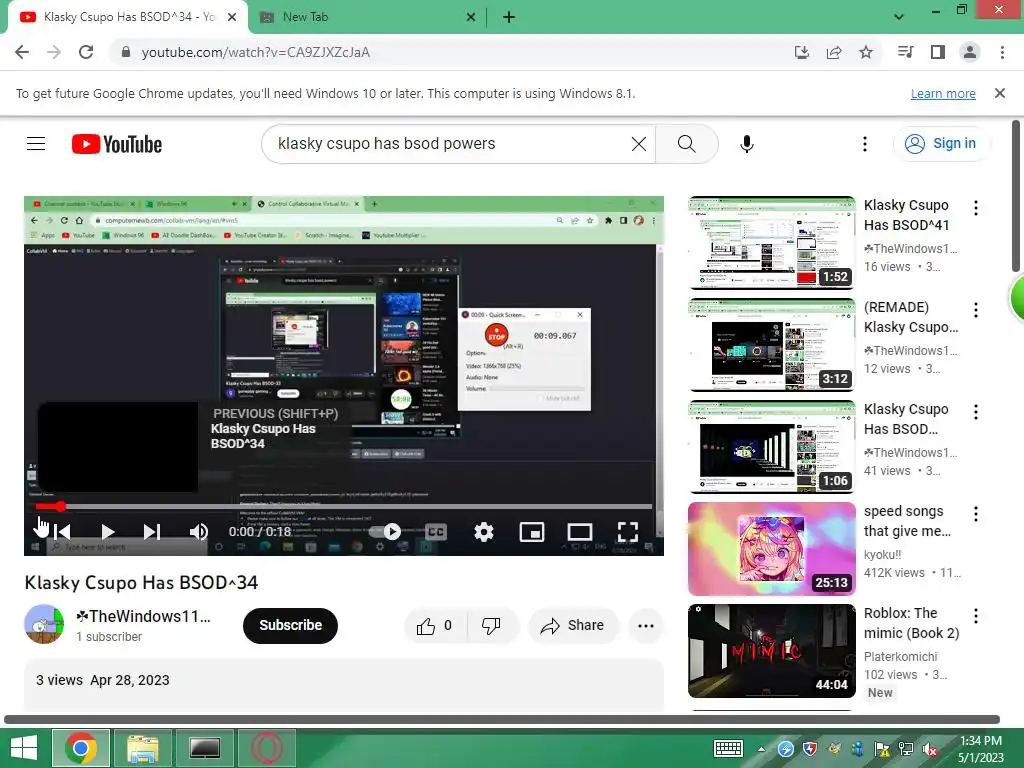
Task: Enable miniplayer mode
Action: click(532, 532)
